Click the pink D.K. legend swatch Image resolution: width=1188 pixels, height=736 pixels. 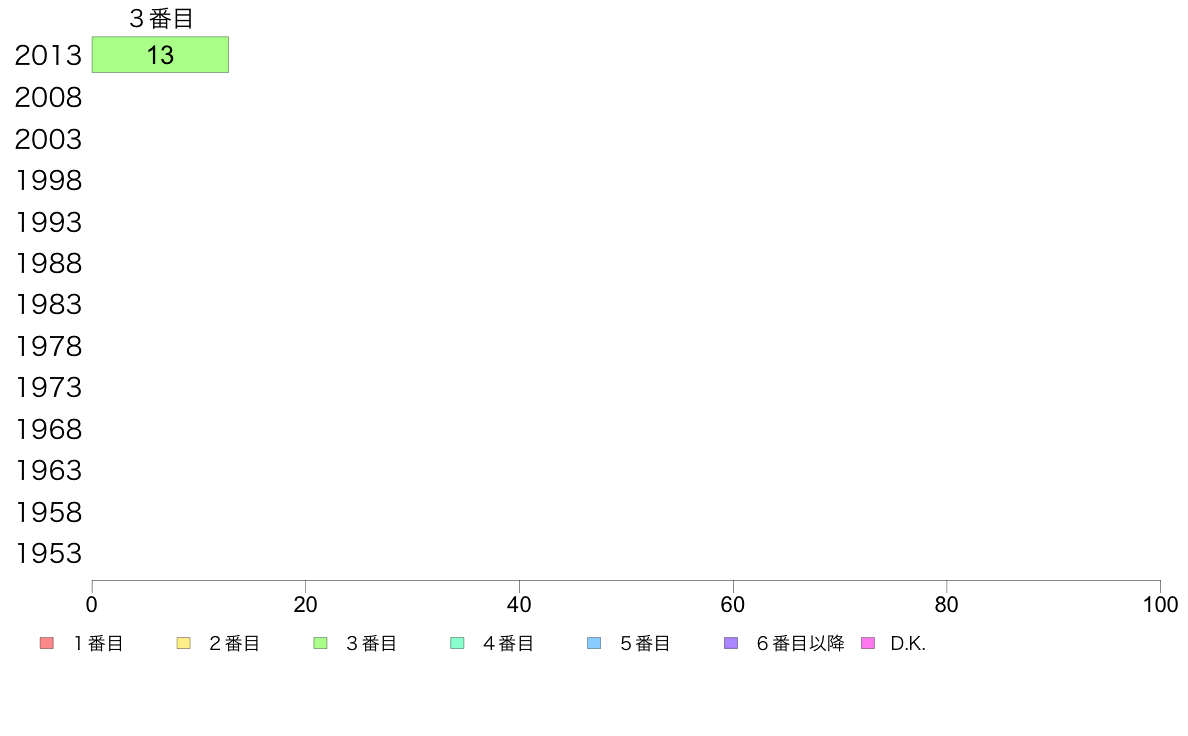[x=868, y=643]
